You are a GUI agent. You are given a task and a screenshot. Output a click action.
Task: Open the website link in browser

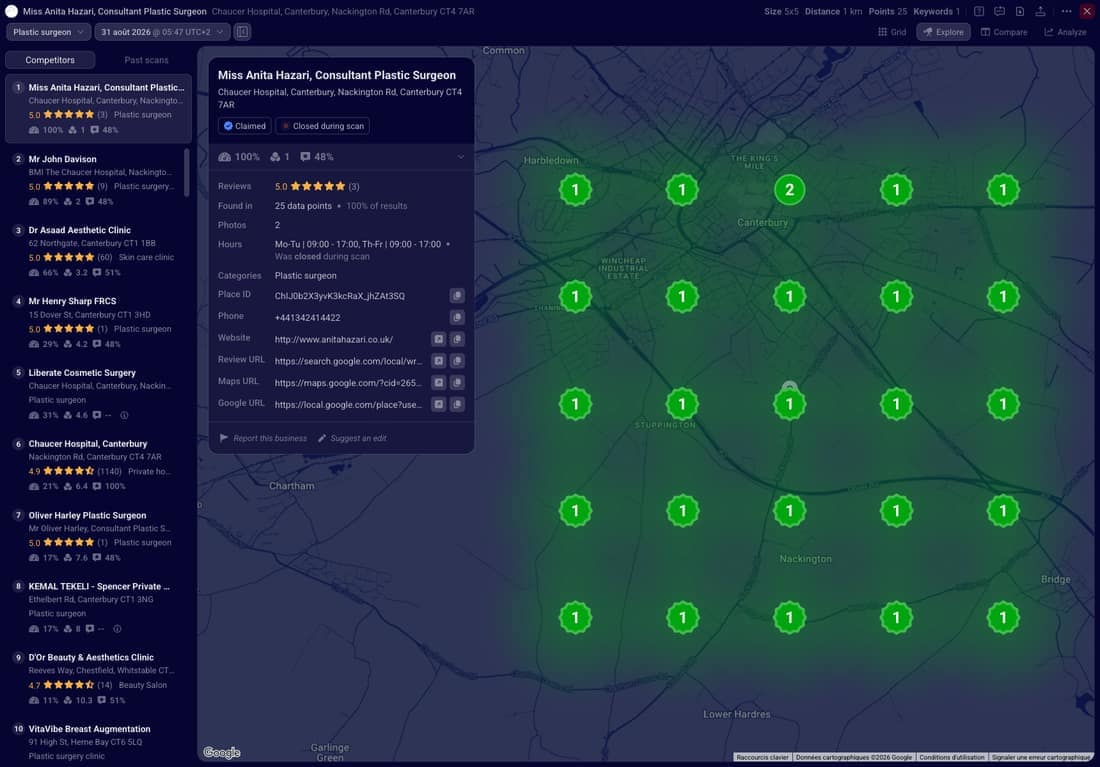(438, 339)
